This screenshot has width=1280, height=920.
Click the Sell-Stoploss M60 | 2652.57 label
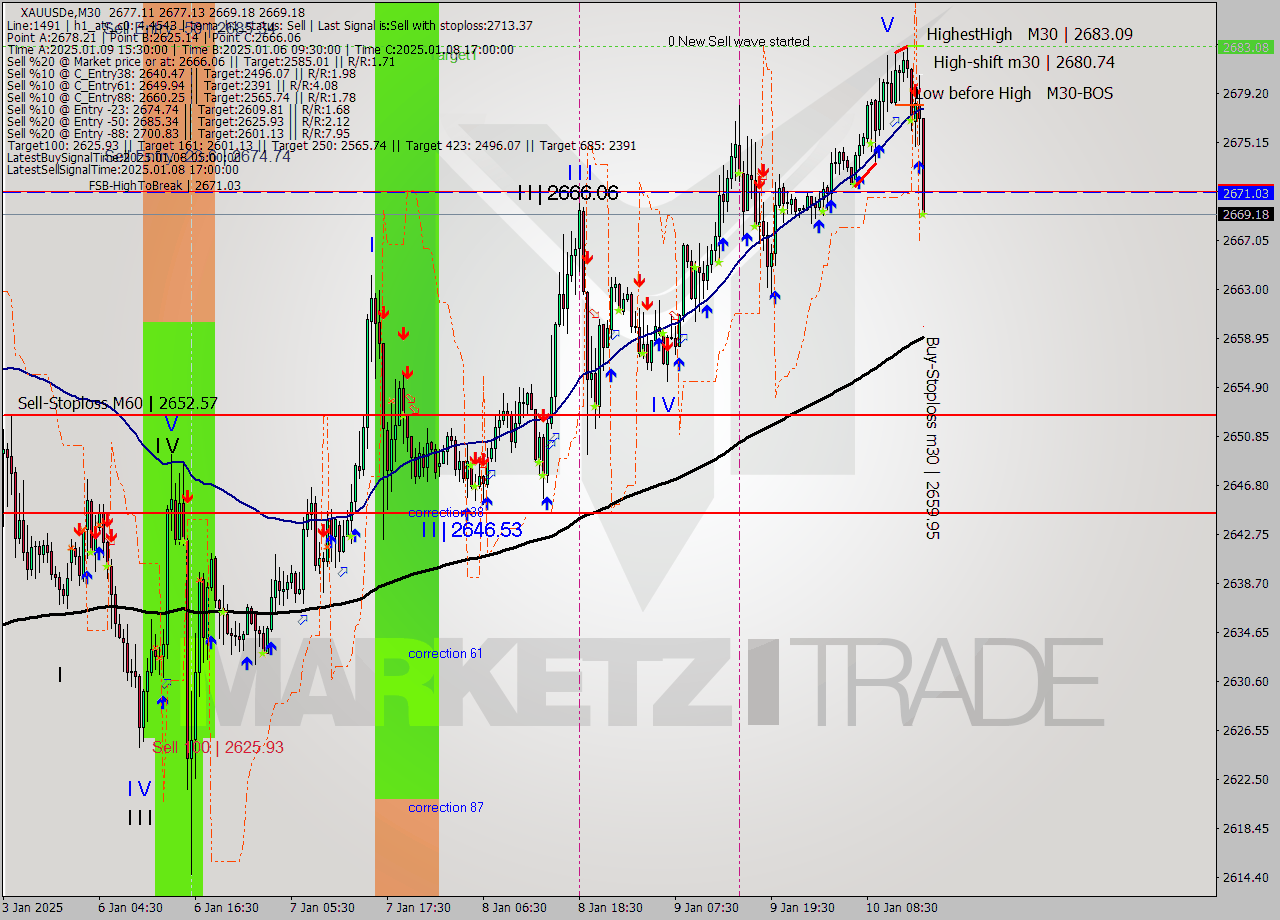(x=118, y=403)
